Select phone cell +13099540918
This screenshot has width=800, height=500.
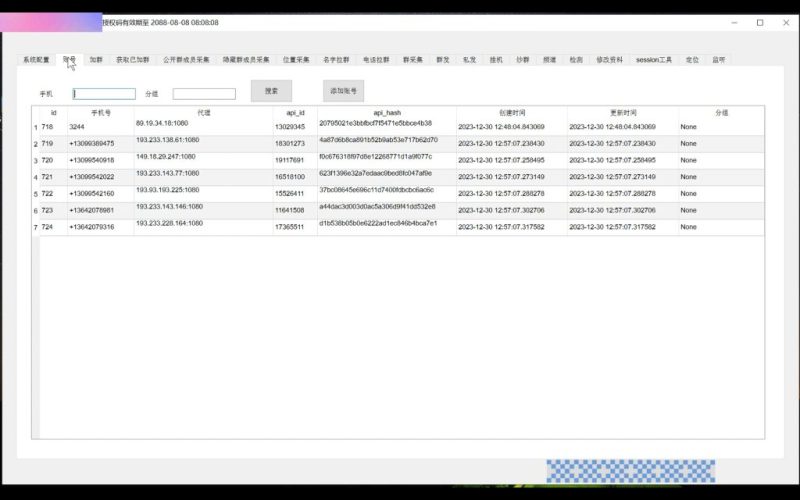pos(101,160)
